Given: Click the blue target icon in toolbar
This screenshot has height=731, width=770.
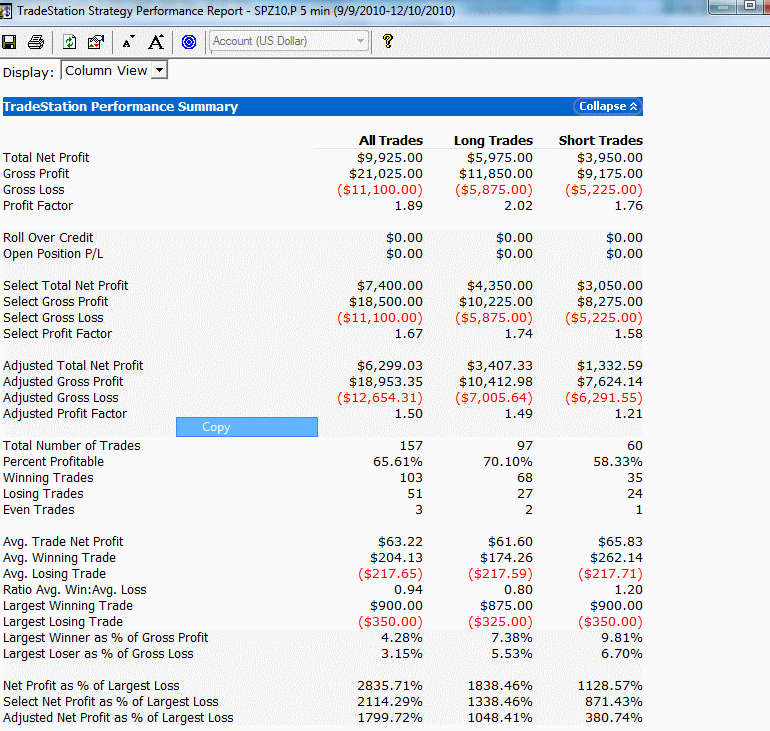Looking at the screenshot, I should 189,42.
